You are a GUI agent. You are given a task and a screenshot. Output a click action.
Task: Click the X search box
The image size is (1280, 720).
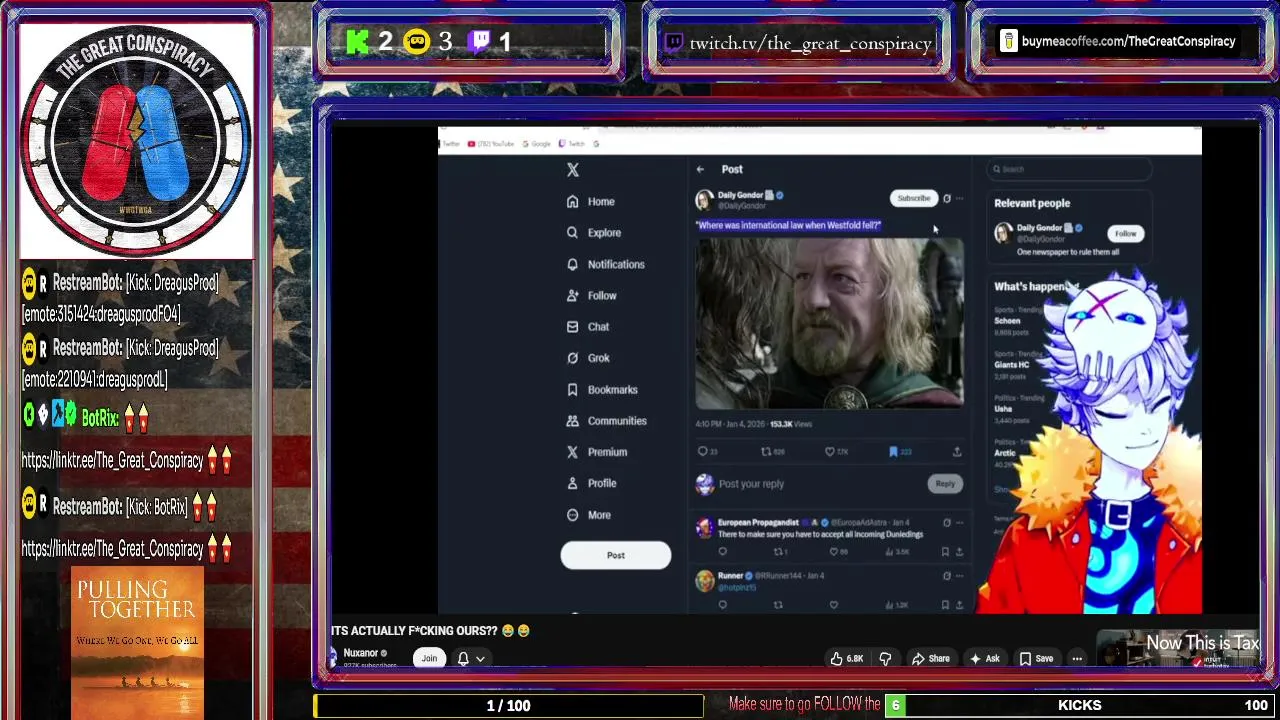coord(1068,169)
